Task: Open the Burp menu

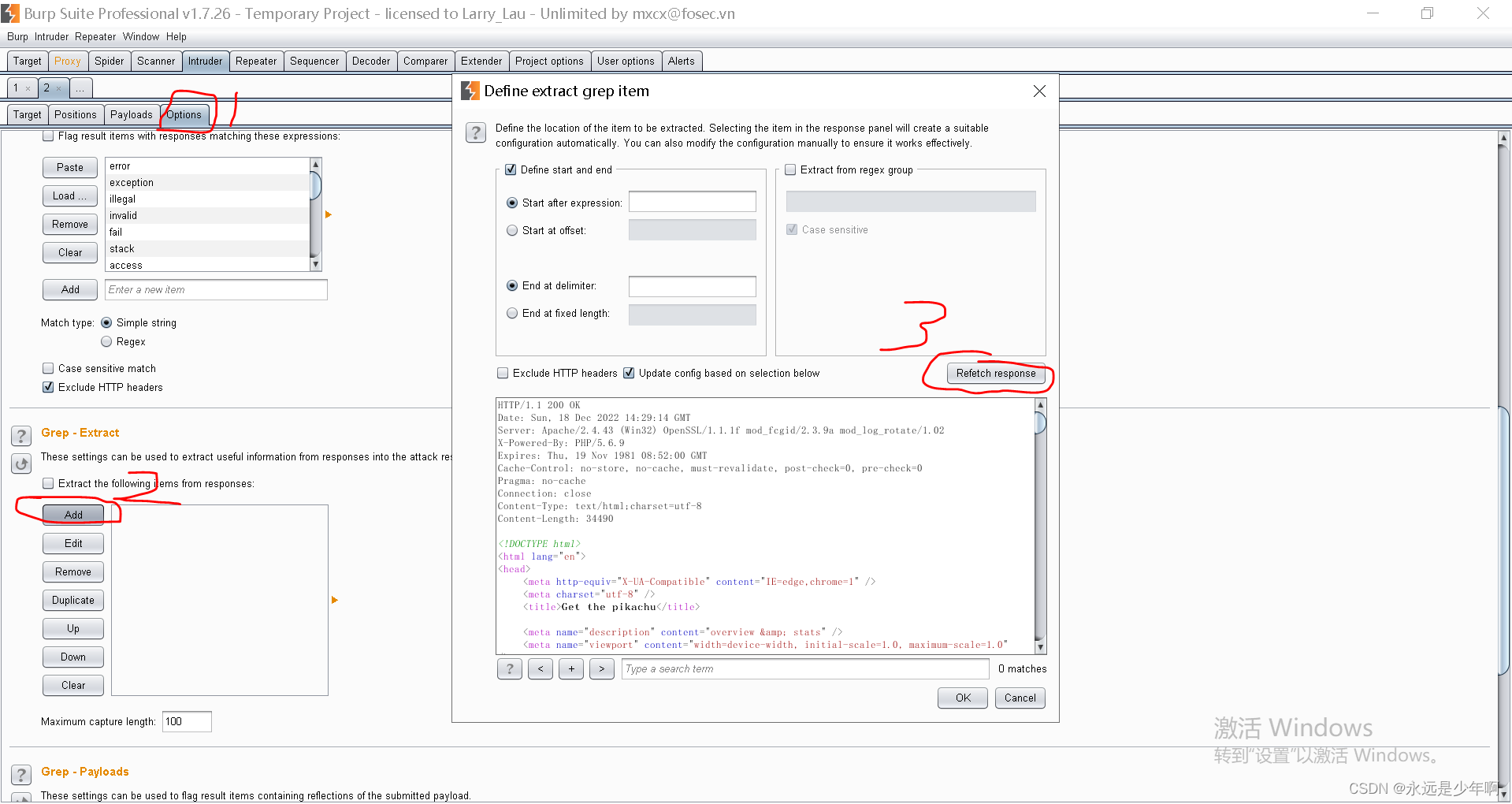Action: 17,36
